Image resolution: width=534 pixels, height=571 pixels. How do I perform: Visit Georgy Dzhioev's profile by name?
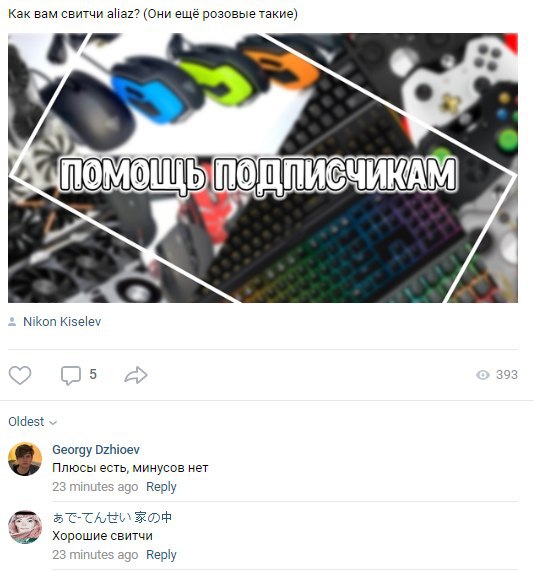[96, 449]
